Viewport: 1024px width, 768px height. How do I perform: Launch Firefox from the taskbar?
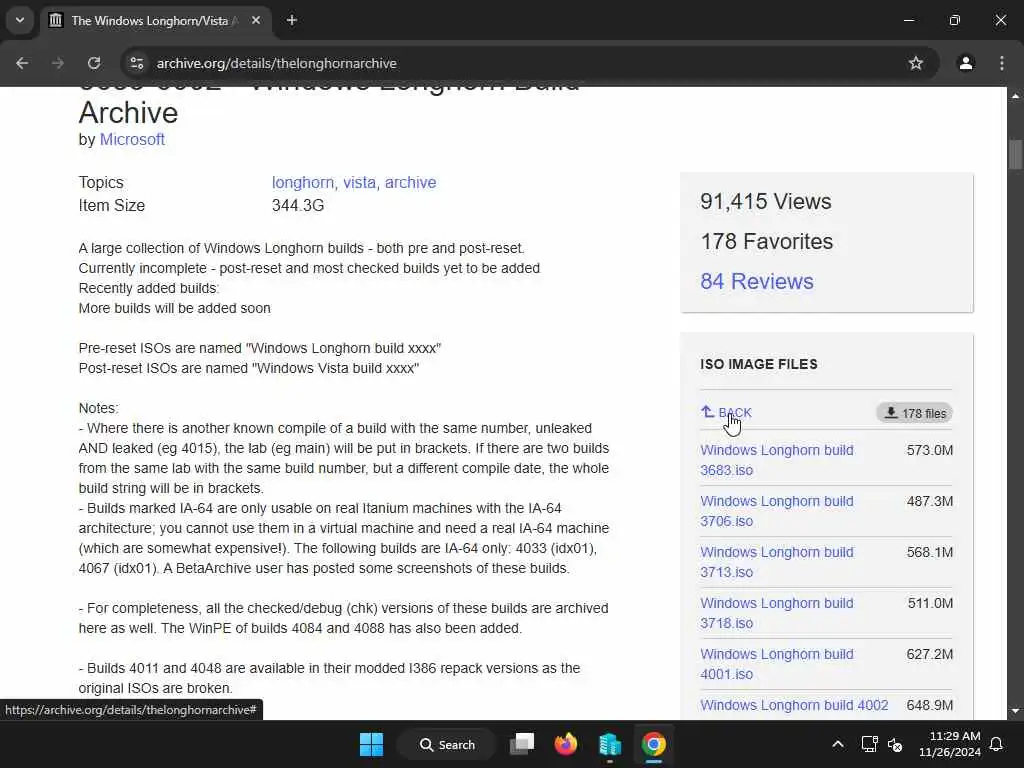tap(566, 744)
